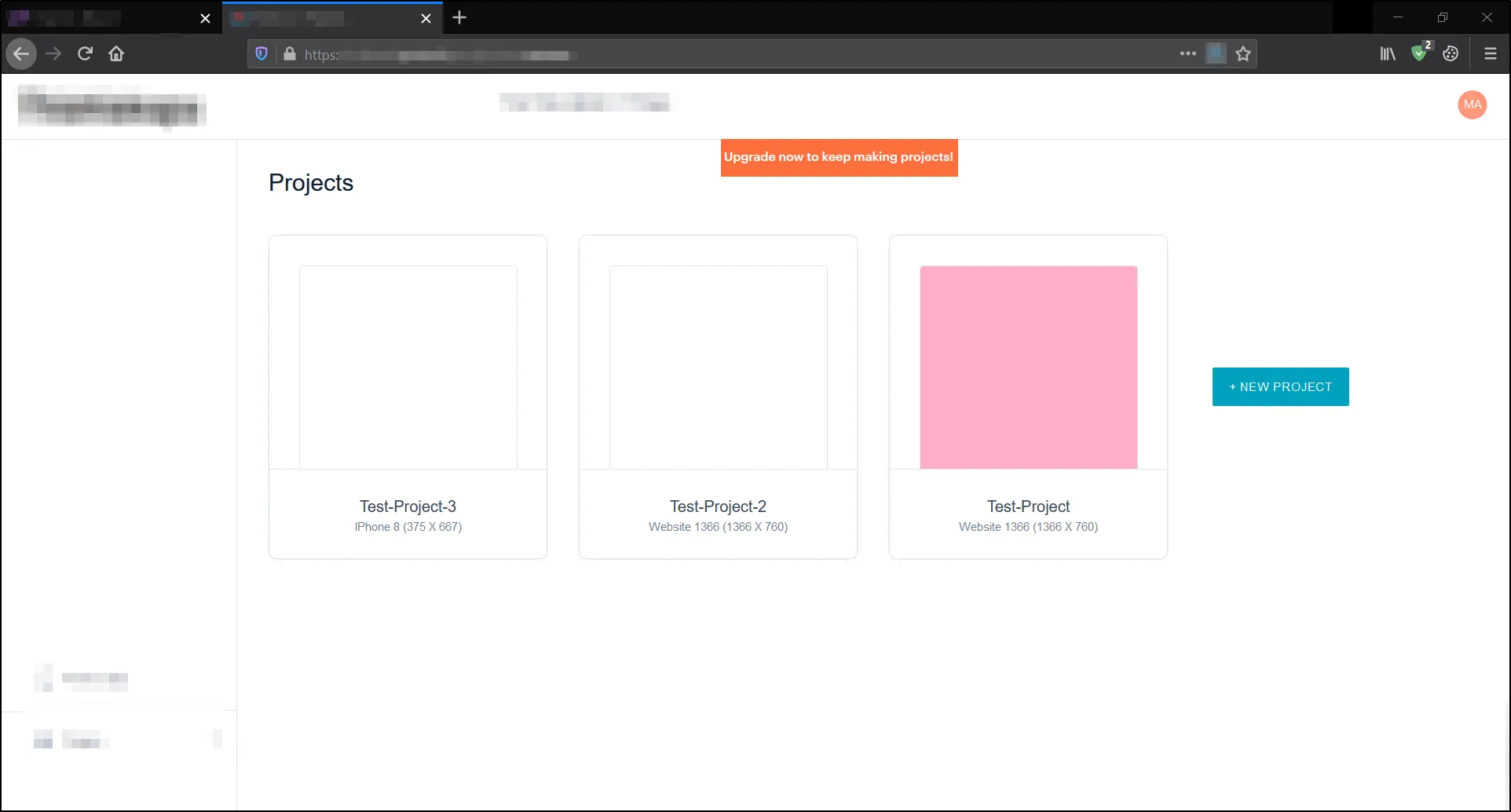Show tracking protection shield info
This screenshot has height=812, width=1511.
(x=262, y=53)
